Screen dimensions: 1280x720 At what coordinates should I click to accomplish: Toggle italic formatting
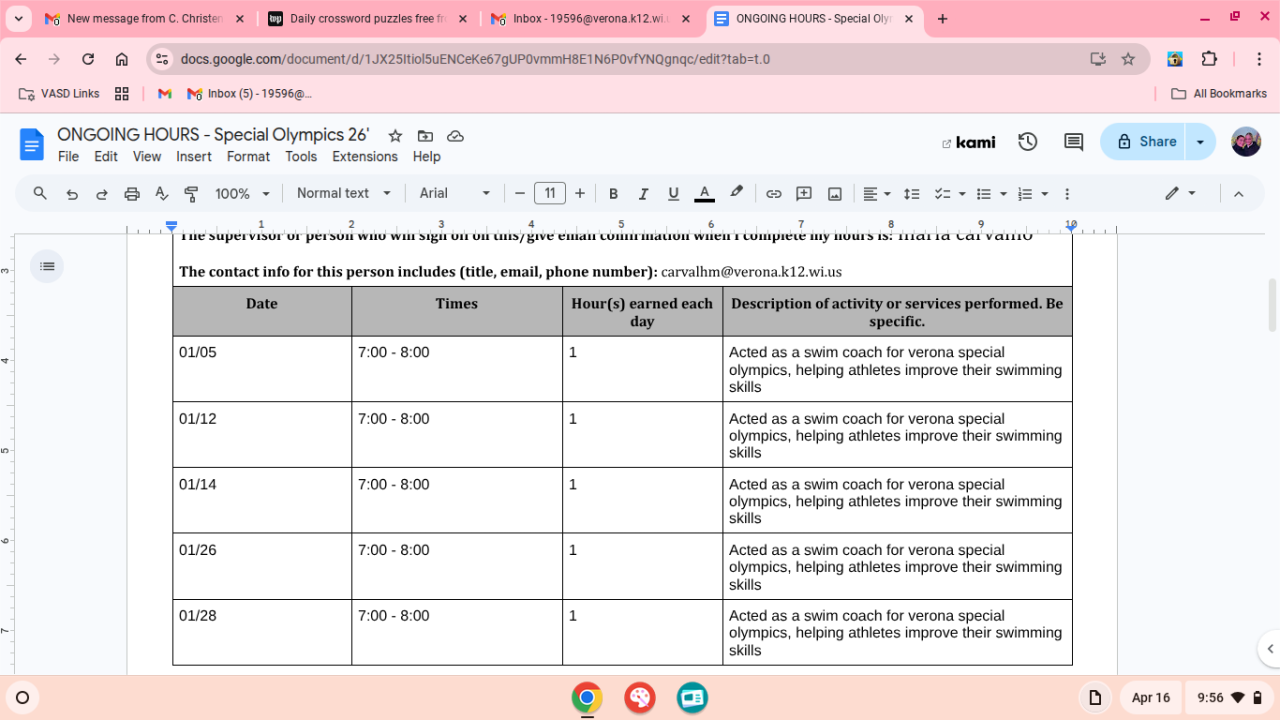[643, 194]
